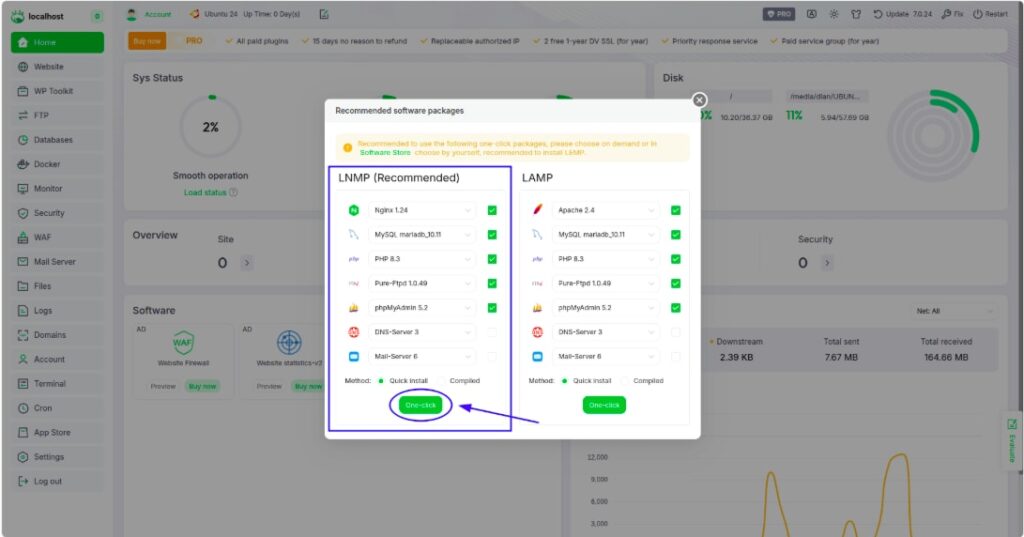
Task: Uncheck Apache 2.4 checkbox in LAMP
Action: tap(675, 210)
